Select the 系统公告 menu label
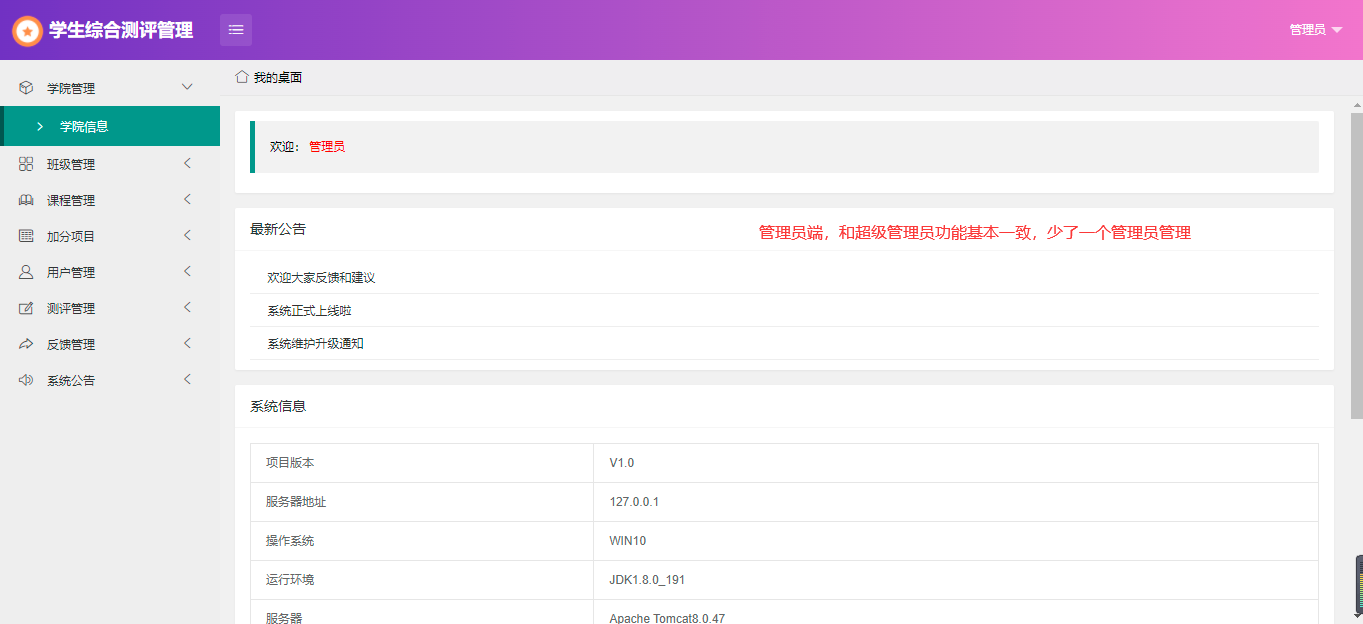Image resolution: width=1363 pixels, height=624 pixels. point(71,380)
